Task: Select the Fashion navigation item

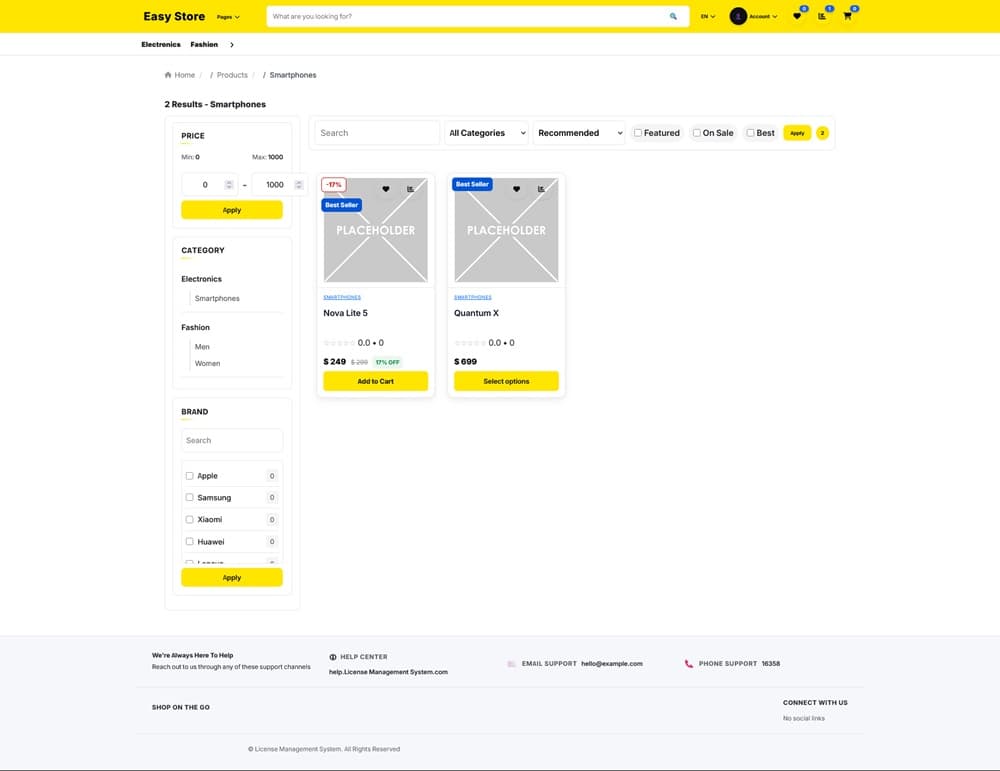Action: (204, 45)
